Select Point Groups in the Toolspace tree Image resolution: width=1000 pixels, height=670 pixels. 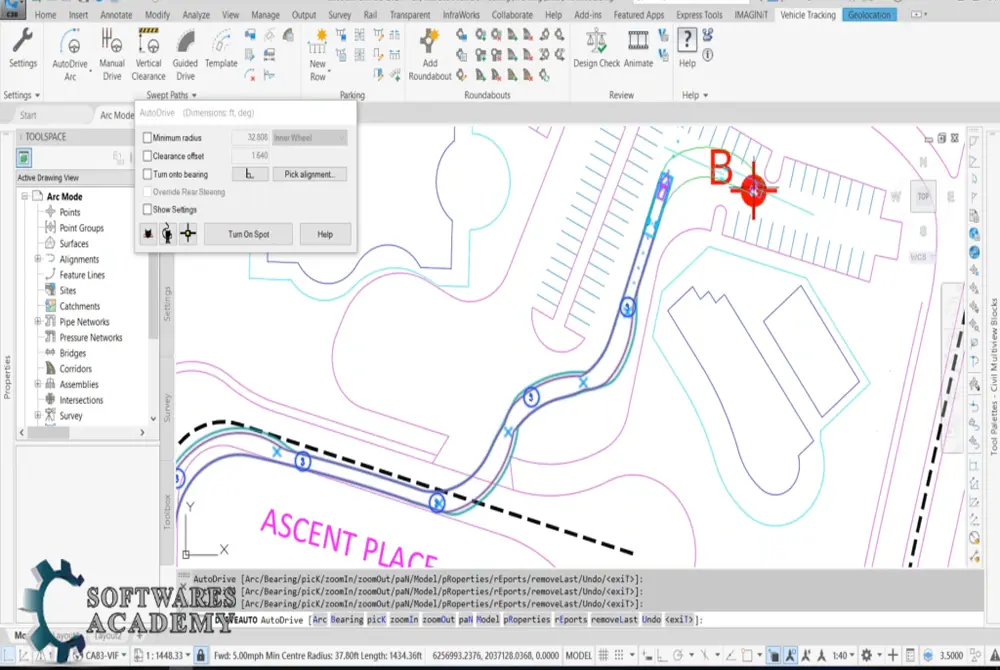(81, 228)
